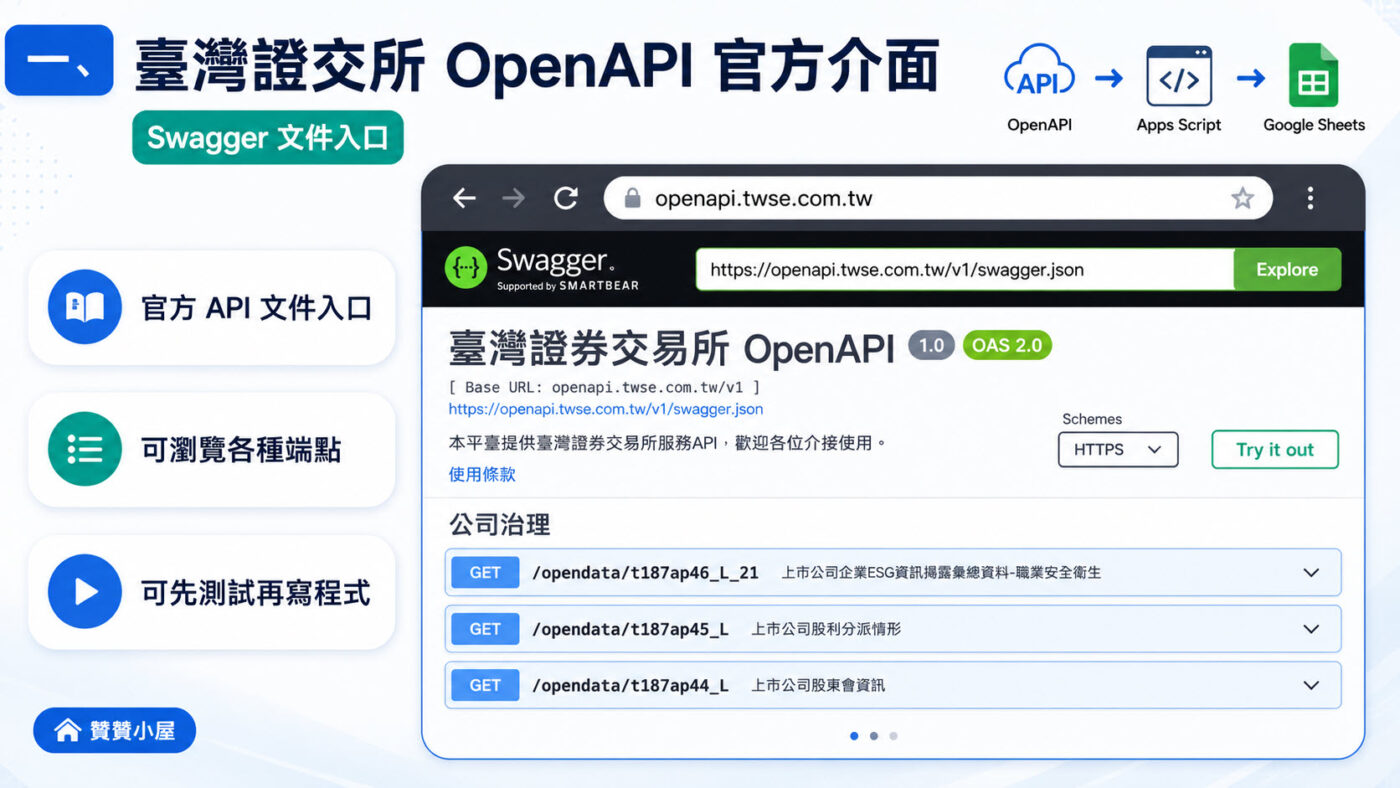
Task: Click the 一、 blue section number badge
Action: 59,61
